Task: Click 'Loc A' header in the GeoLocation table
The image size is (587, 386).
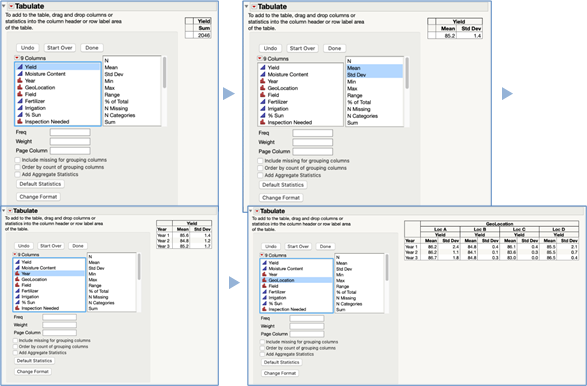Action: point(440,229)
